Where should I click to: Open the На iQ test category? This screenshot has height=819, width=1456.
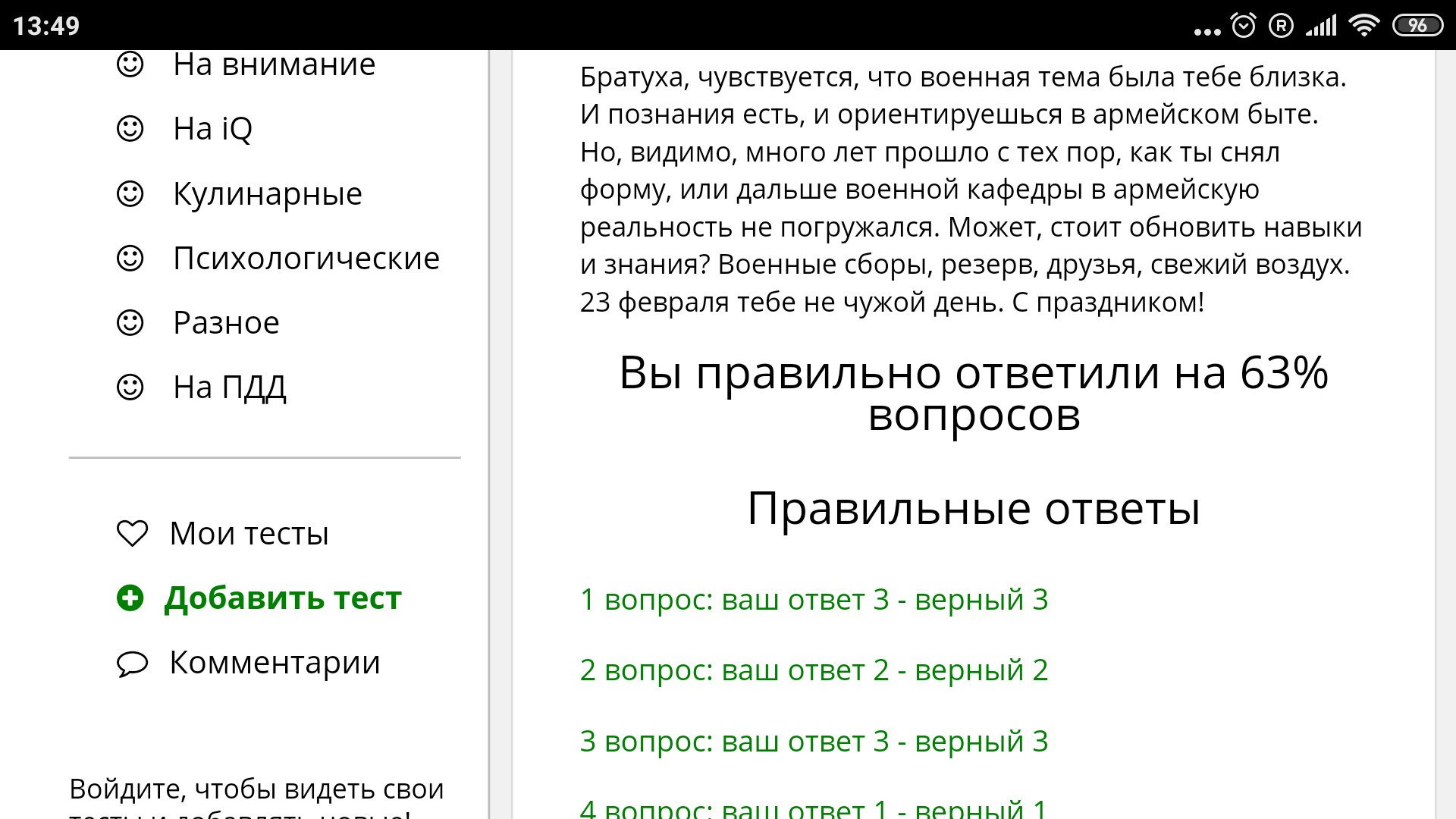[x=213, y=129]
